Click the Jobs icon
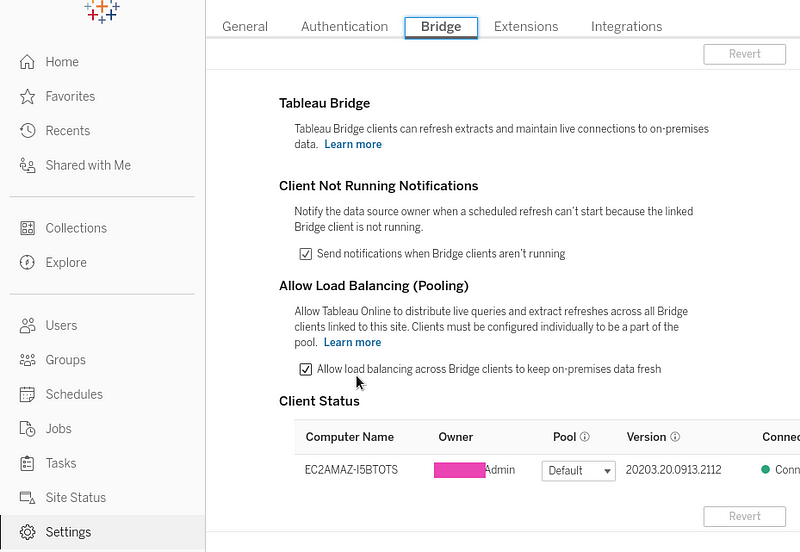Viewport: 800px width, 552px height. click(x=27, y=429)
